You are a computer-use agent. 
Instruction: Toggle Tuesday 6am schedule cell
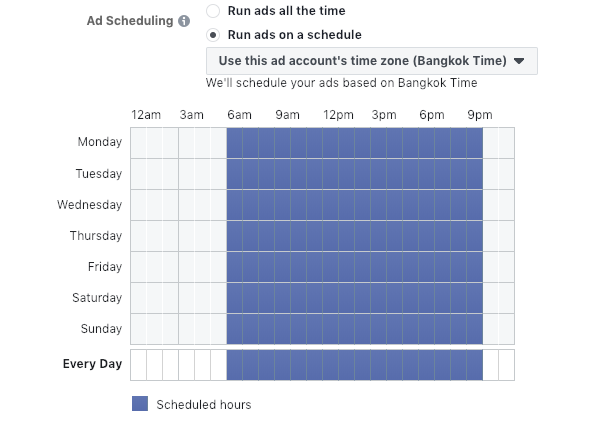235,174
